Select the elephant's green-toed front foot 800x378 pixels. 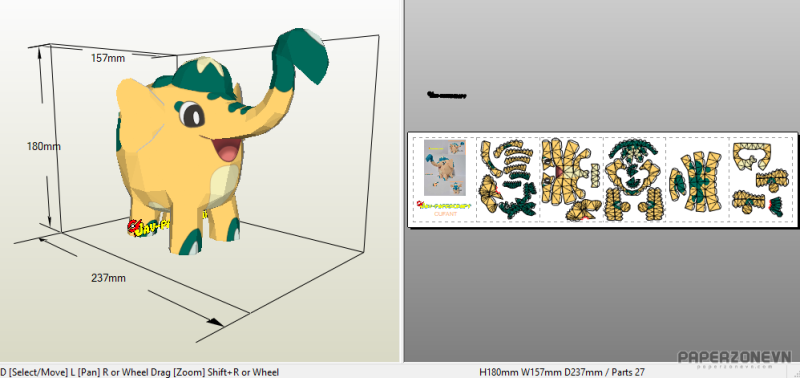coord(187,240)
